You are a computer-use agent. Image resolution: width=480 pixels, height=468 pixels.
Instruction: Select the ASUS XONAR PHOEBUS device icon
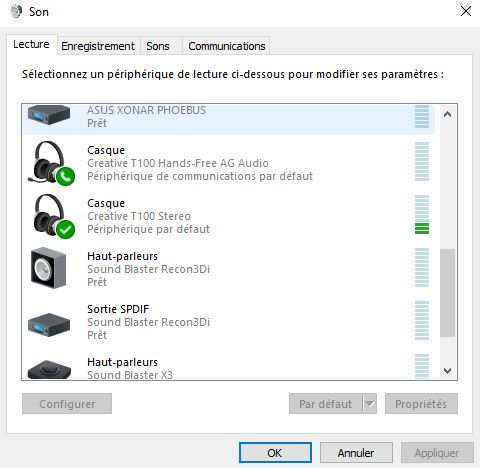49,115
